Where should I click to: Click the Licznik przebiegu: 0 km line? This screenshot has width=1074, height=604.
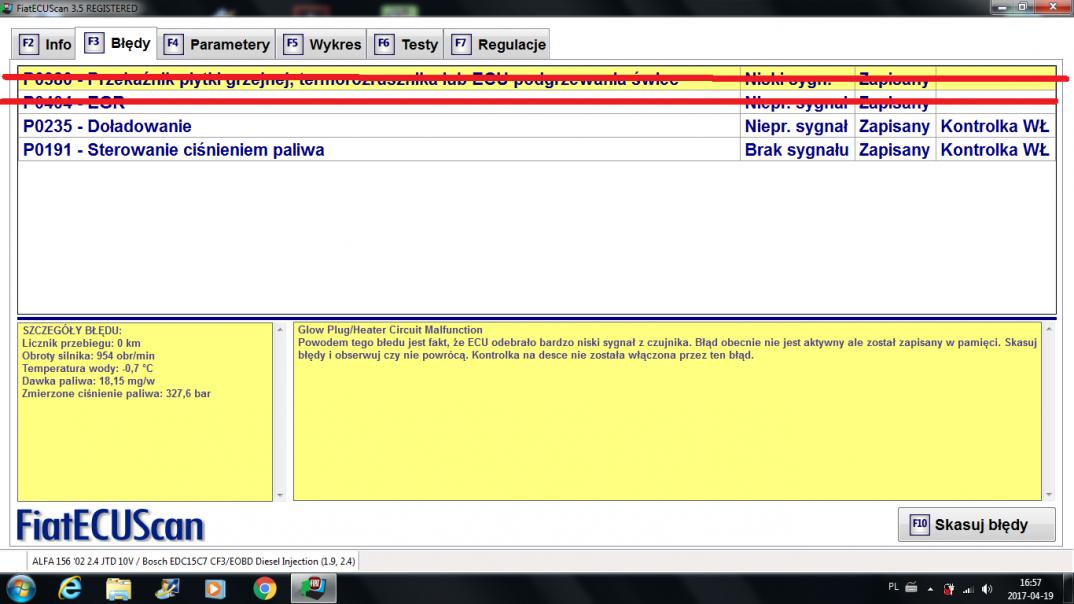click(x=81, y=343)
